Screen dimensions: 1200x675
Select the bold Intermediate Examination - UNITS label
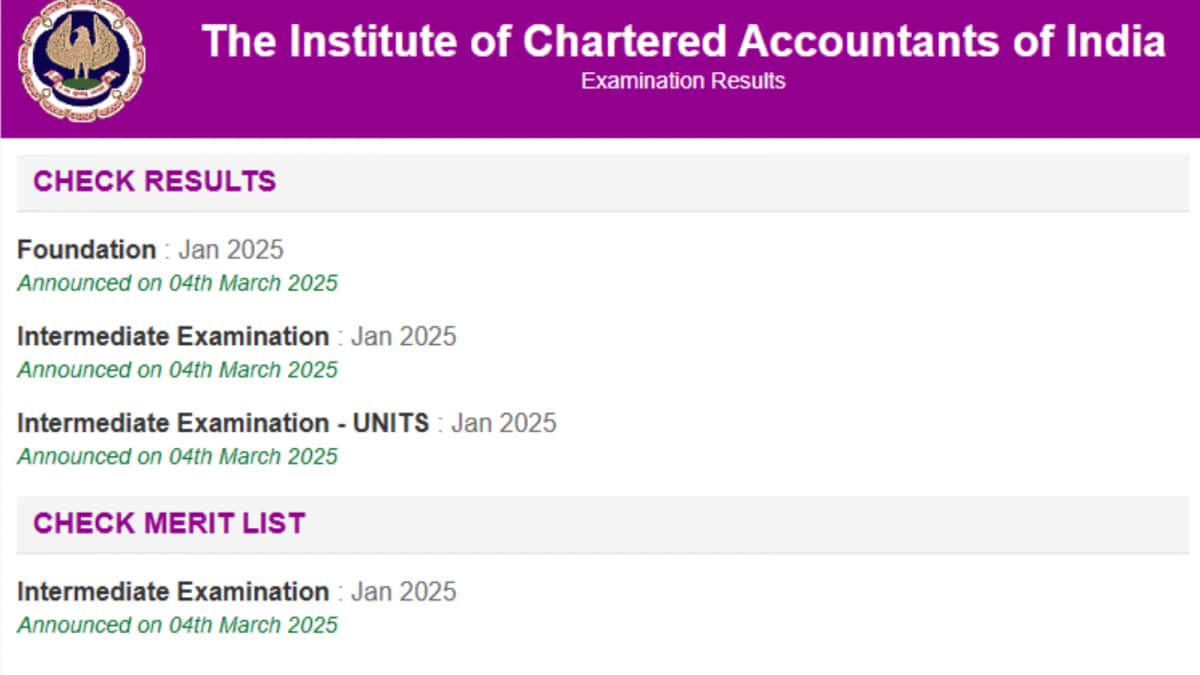click(223, 423)
